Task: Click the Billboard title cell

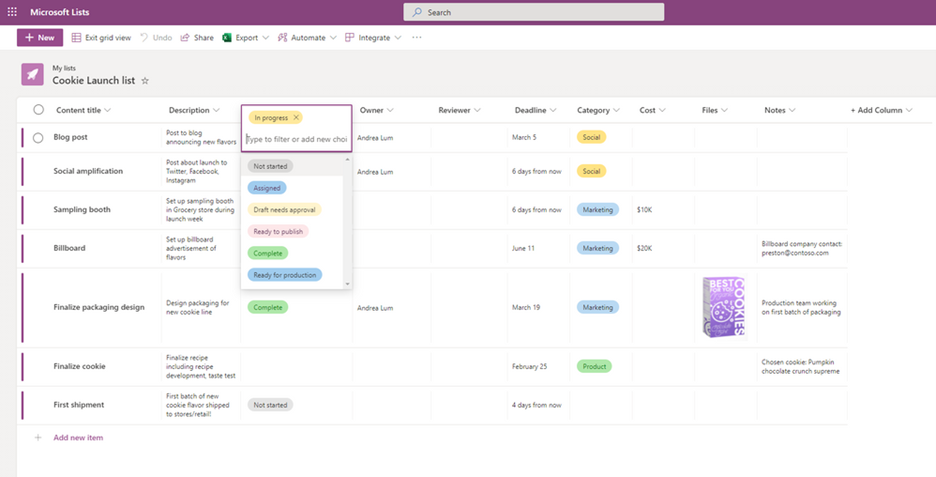Action: pos(69,248)
